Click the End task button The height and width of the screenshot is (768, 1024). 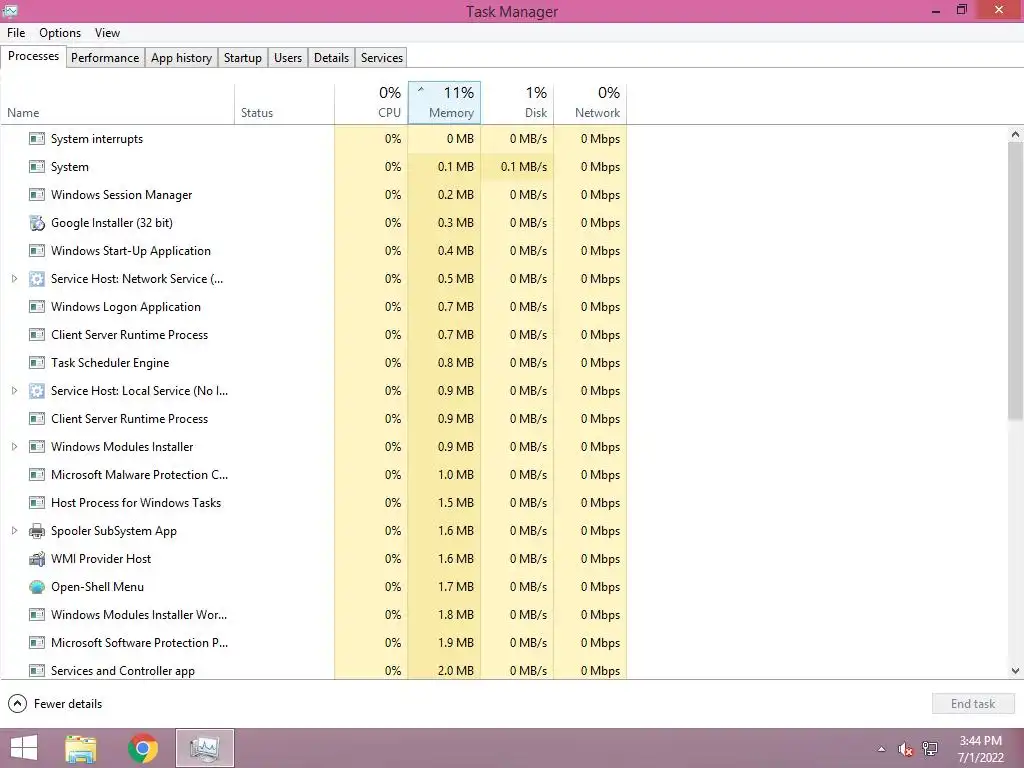point(973,704)
